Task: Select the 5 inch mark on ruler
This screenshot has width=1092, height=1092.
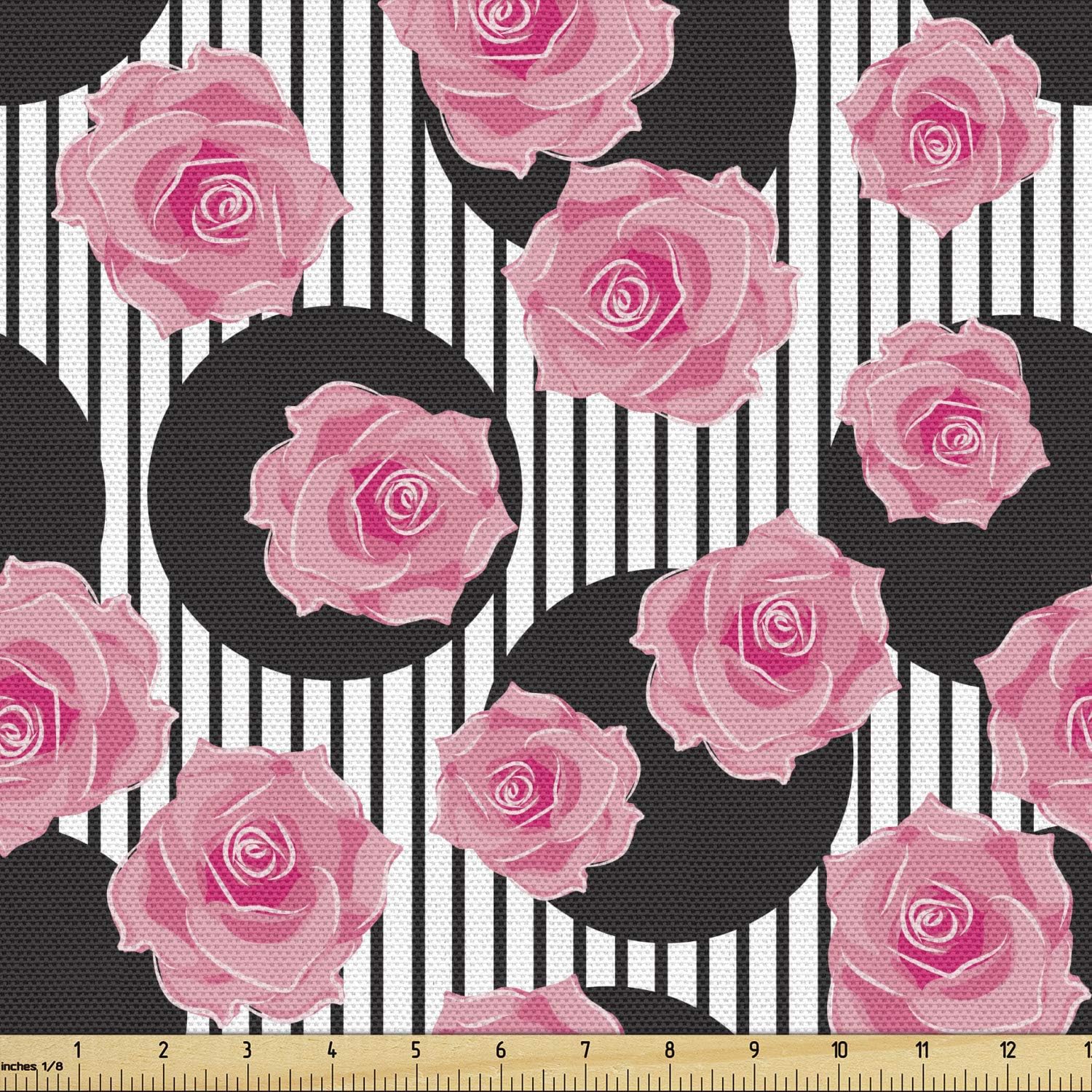Action: pyautogui.click(x=416, y=1050)
